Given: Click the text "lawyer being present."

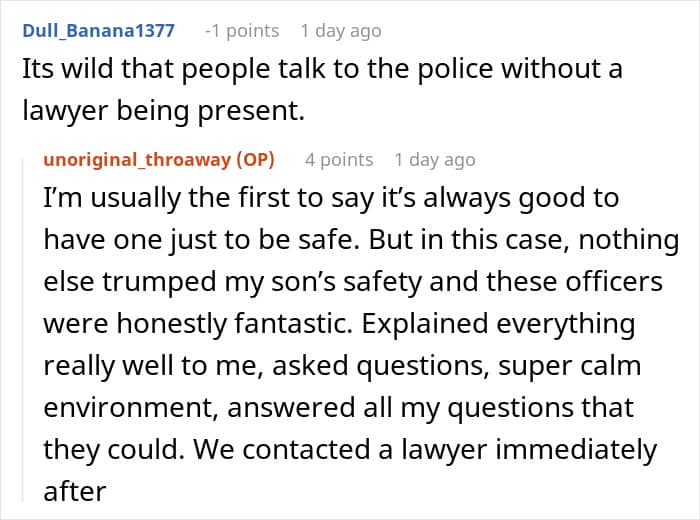Looking at the screenshot, I should point(163,111).
